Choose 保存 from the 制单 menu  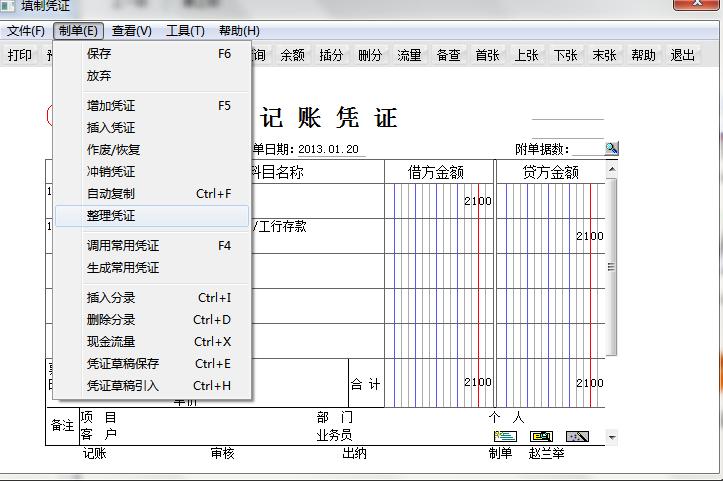point(152,53)
